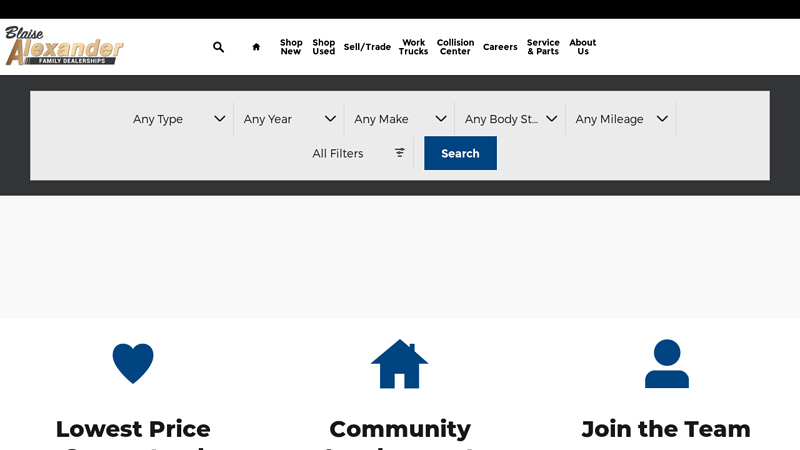Open the About Us menu
This screenshot has width=800, height=450.
click(583, 47)
